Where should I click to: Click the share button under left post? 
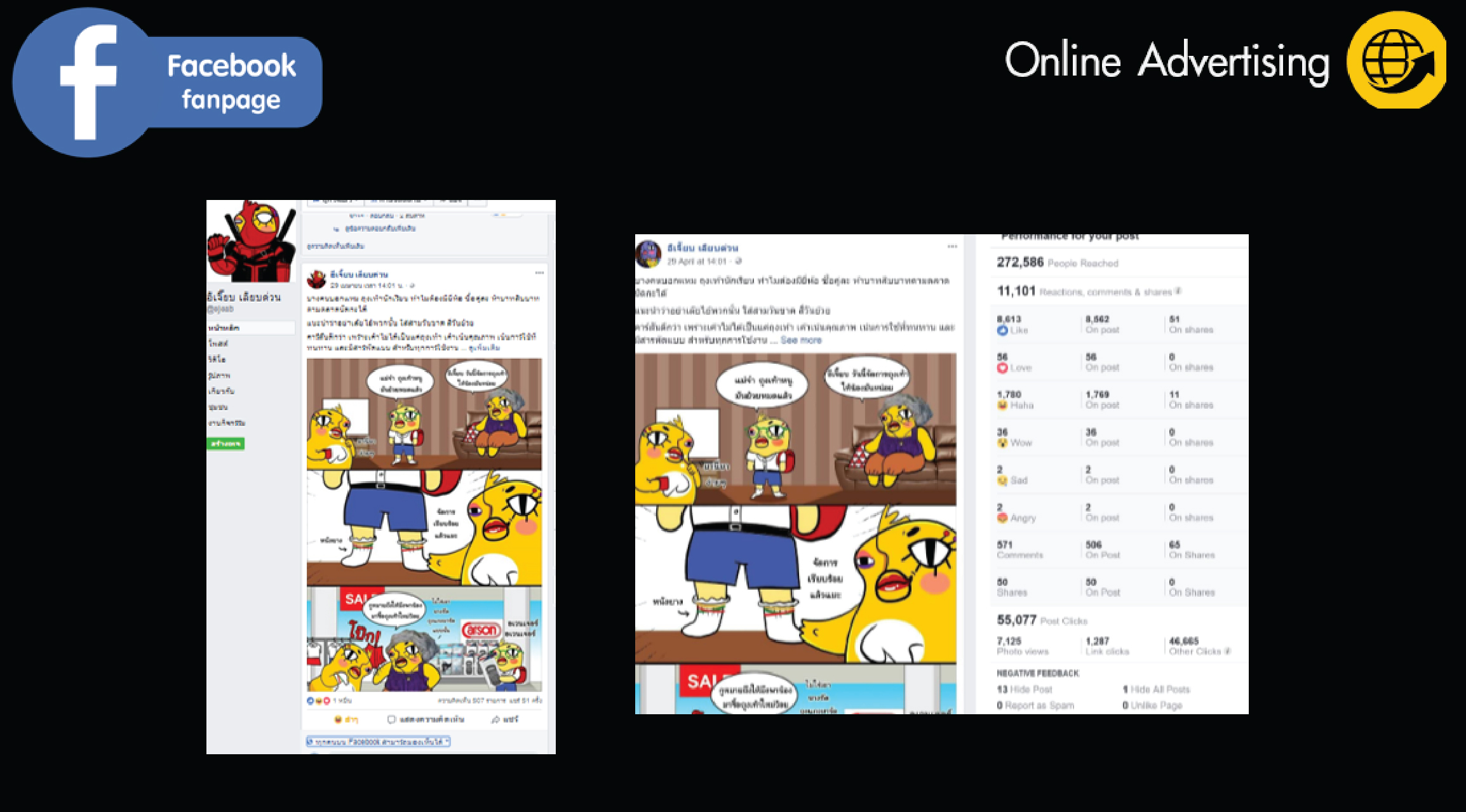505,719
